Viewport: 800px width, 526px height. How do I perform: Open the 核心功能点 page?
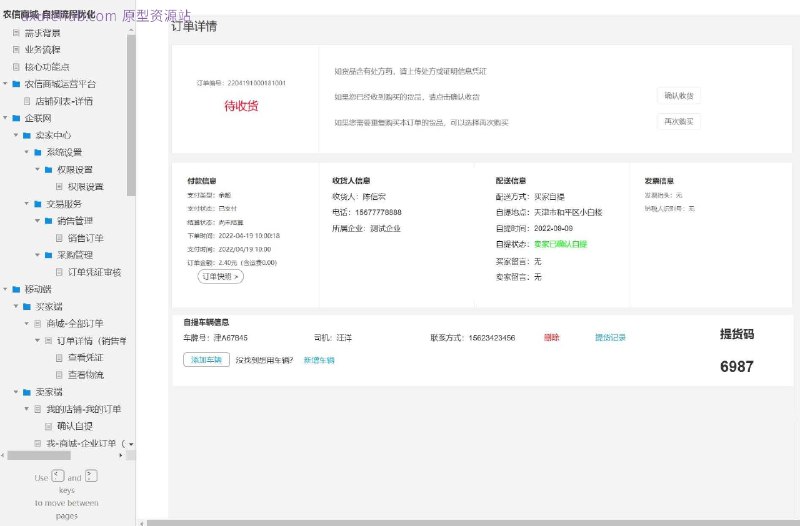point(47,67)
